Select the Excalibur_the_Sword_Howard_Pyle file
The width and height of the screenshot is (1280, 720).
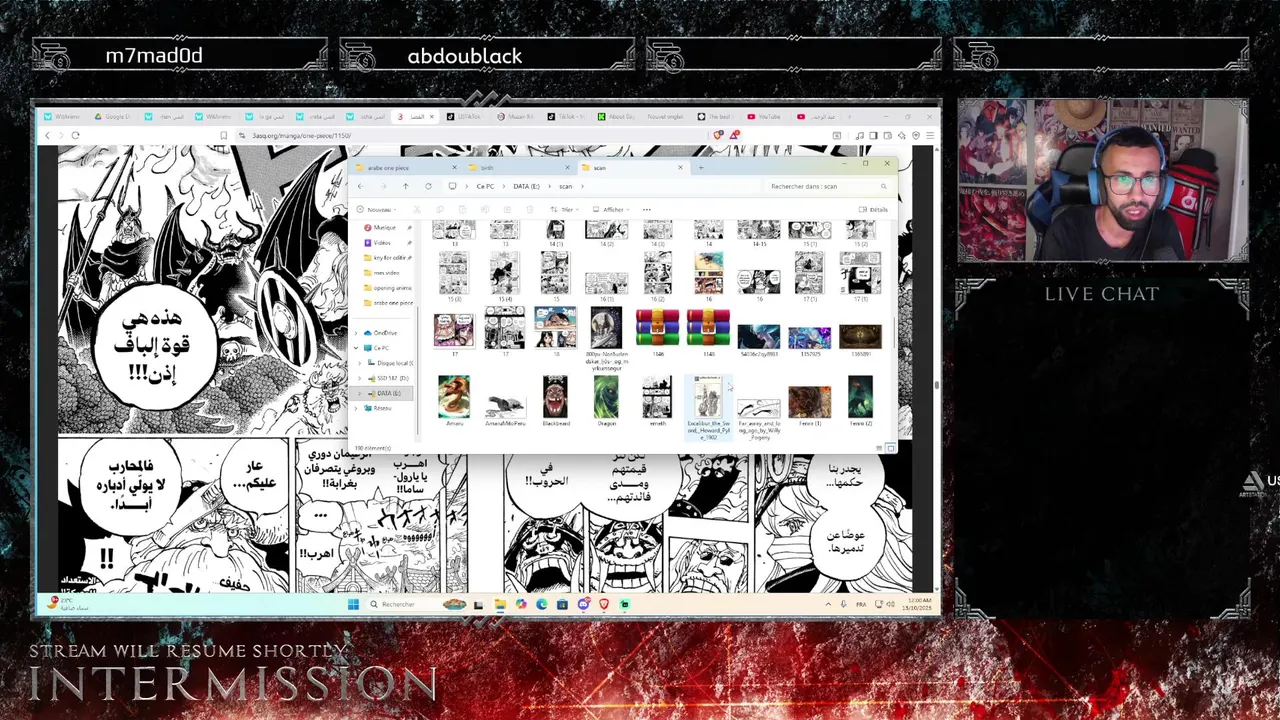708,408
